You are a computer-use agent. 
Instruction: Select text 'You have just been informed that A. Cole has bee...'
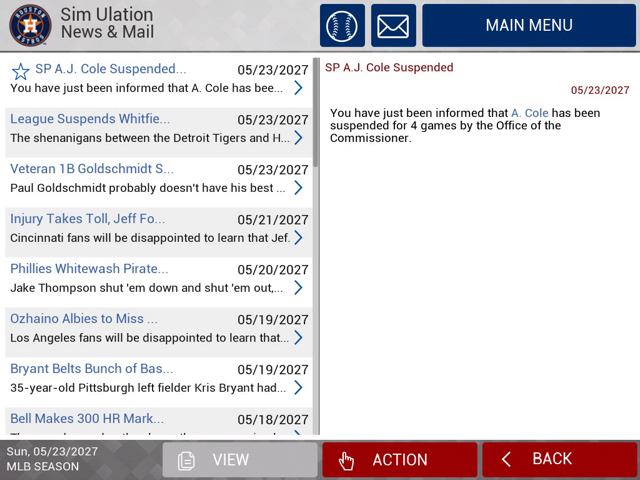pos(146,88)
